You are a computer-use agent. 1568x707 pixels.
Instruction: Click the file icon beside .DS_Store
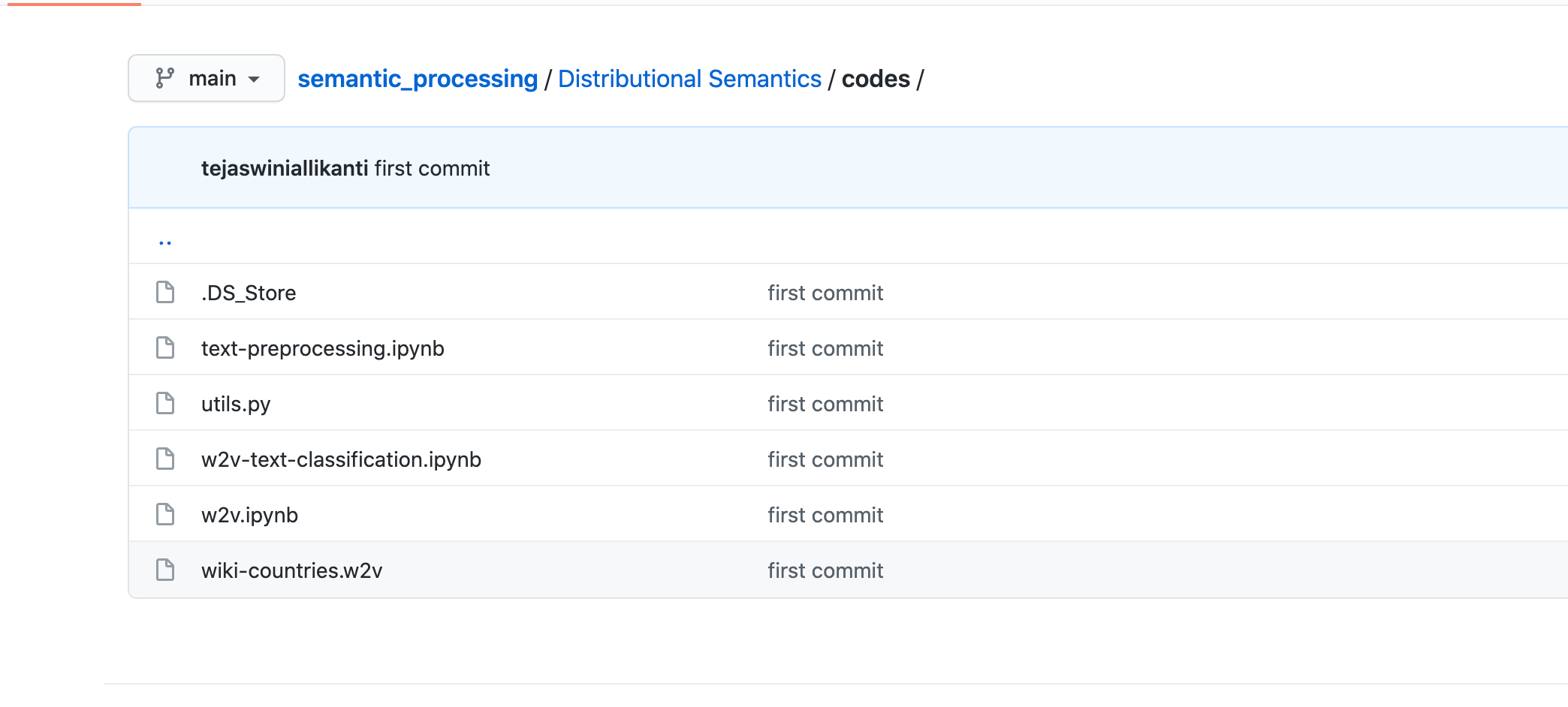click(x=165, y=292)
